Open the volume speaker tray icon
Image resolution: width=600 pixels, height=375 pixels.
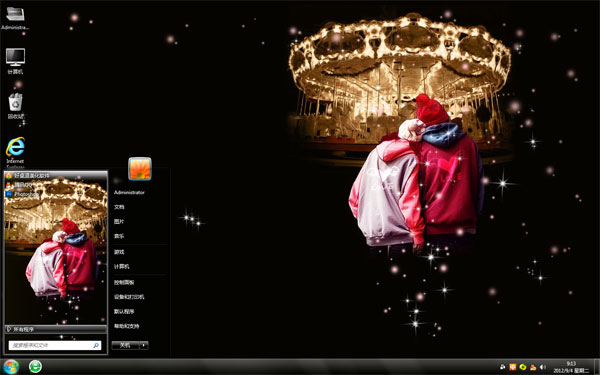pos(543,367)
